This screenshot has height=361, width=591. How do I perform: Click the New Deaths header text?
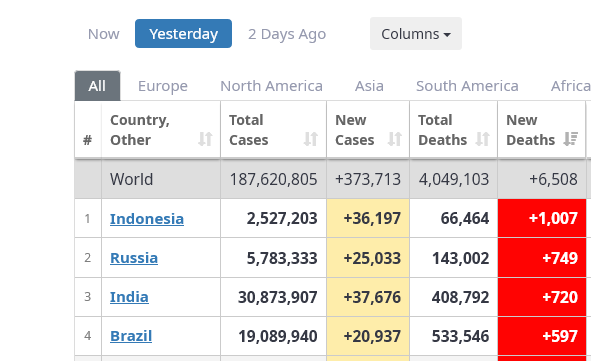coord(531,130)
